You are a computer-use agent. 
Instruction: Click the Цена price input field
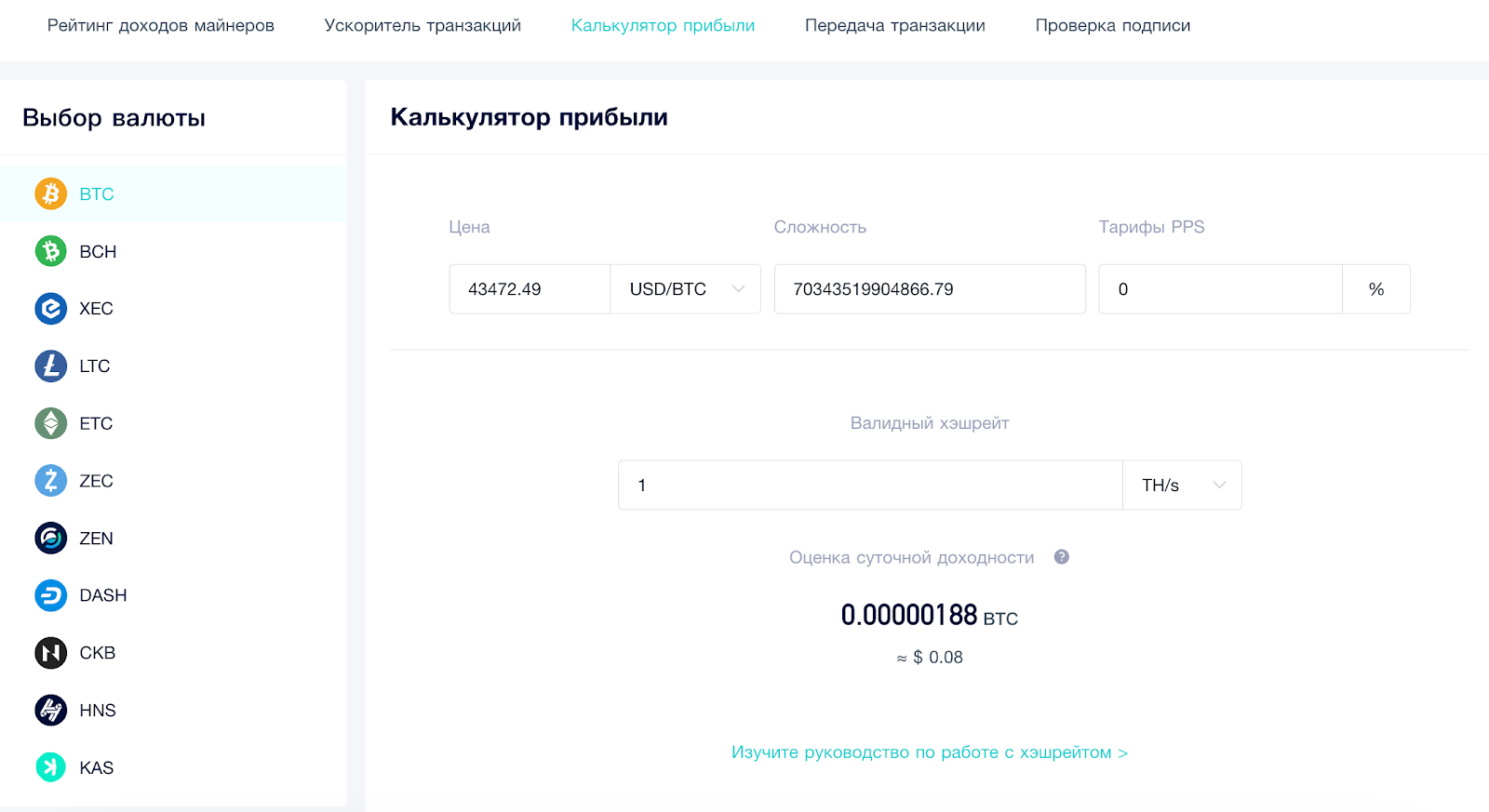[x=530, y=289]
